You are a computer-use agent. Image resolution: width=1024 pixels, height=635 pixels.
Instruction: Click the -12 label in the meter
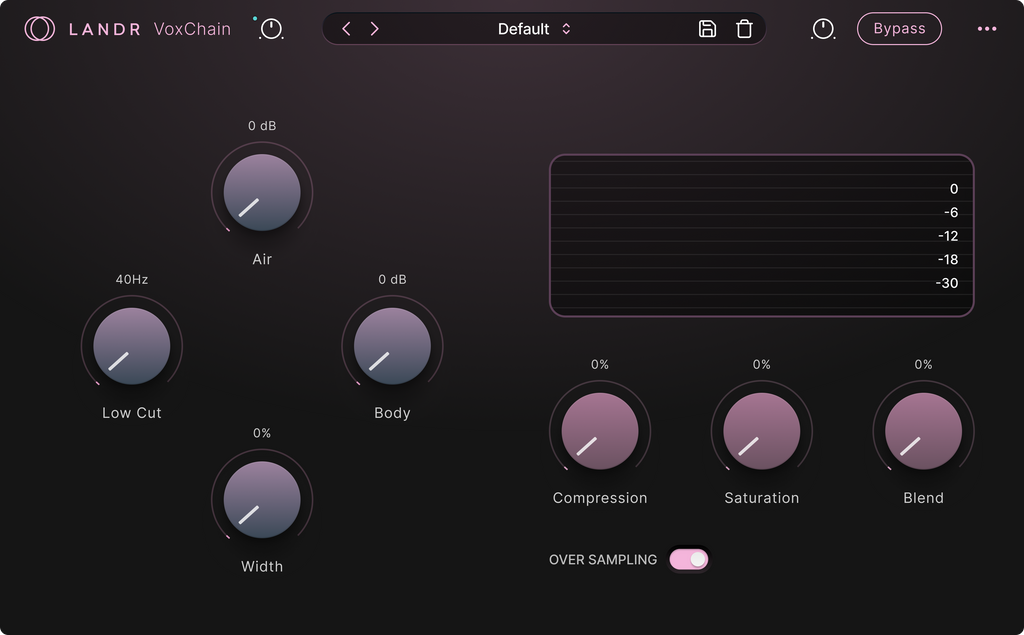(x=948, y=236)
